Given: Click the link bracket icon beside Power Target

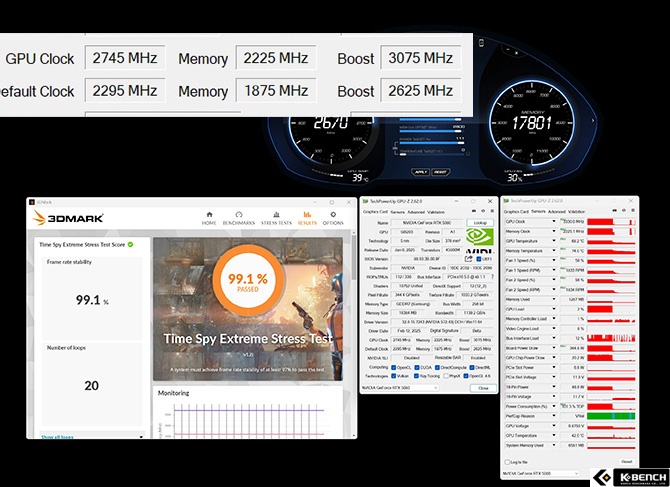Looking at the screenshot, I should tap(396, 149).
